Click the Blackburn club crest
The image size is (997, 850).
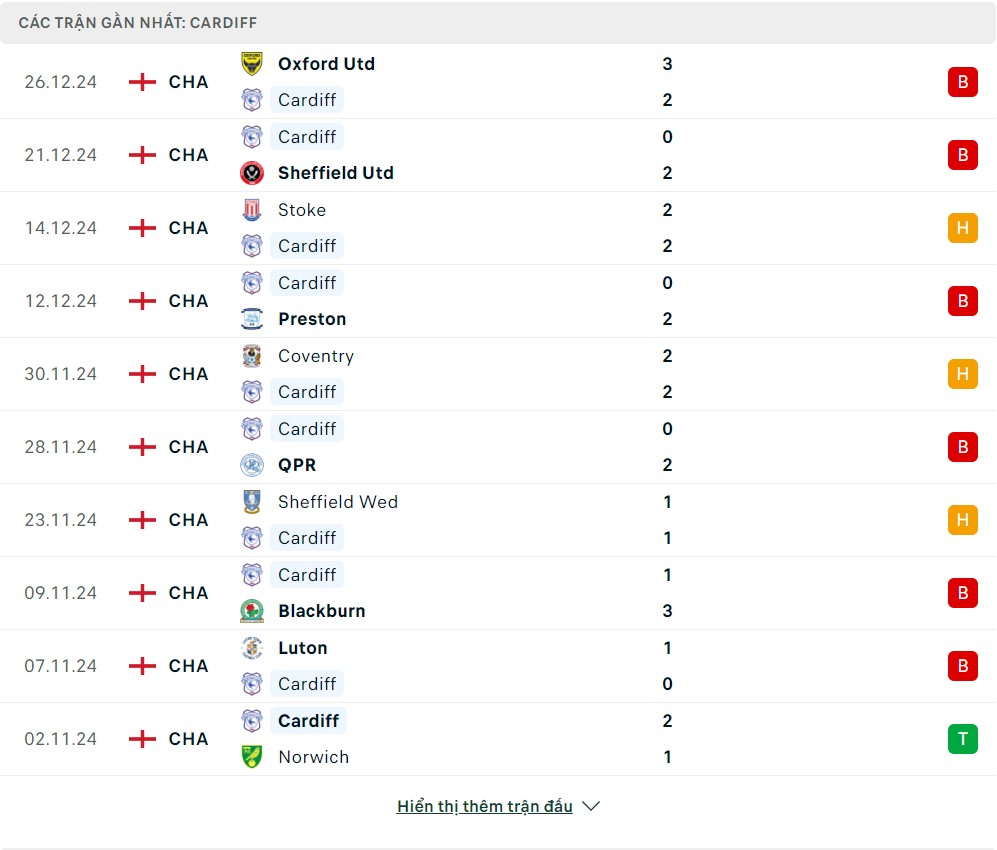coord(252,611)
